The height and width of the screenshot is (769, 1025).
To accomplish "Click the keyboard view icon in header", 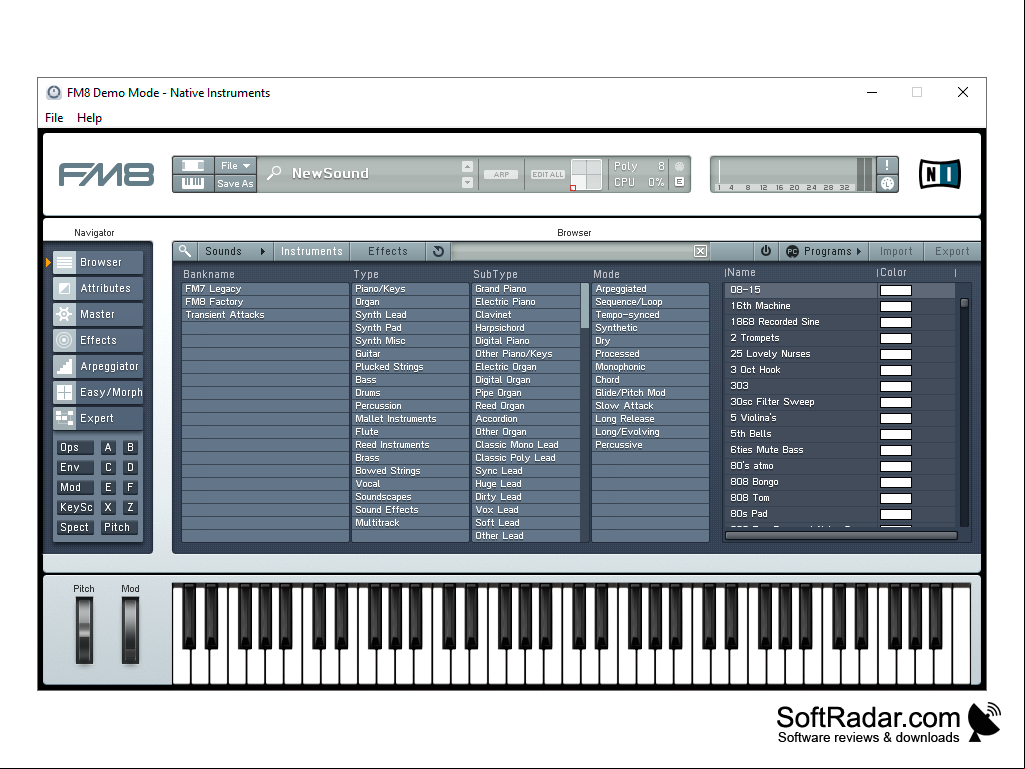I will tap(193, 183).
